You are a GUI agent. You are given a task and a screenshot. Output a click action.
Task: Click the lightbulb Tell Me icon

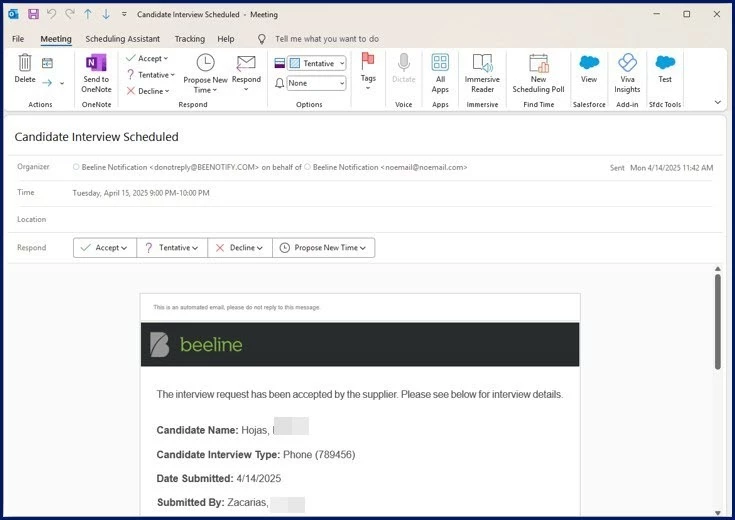(262, 39)
